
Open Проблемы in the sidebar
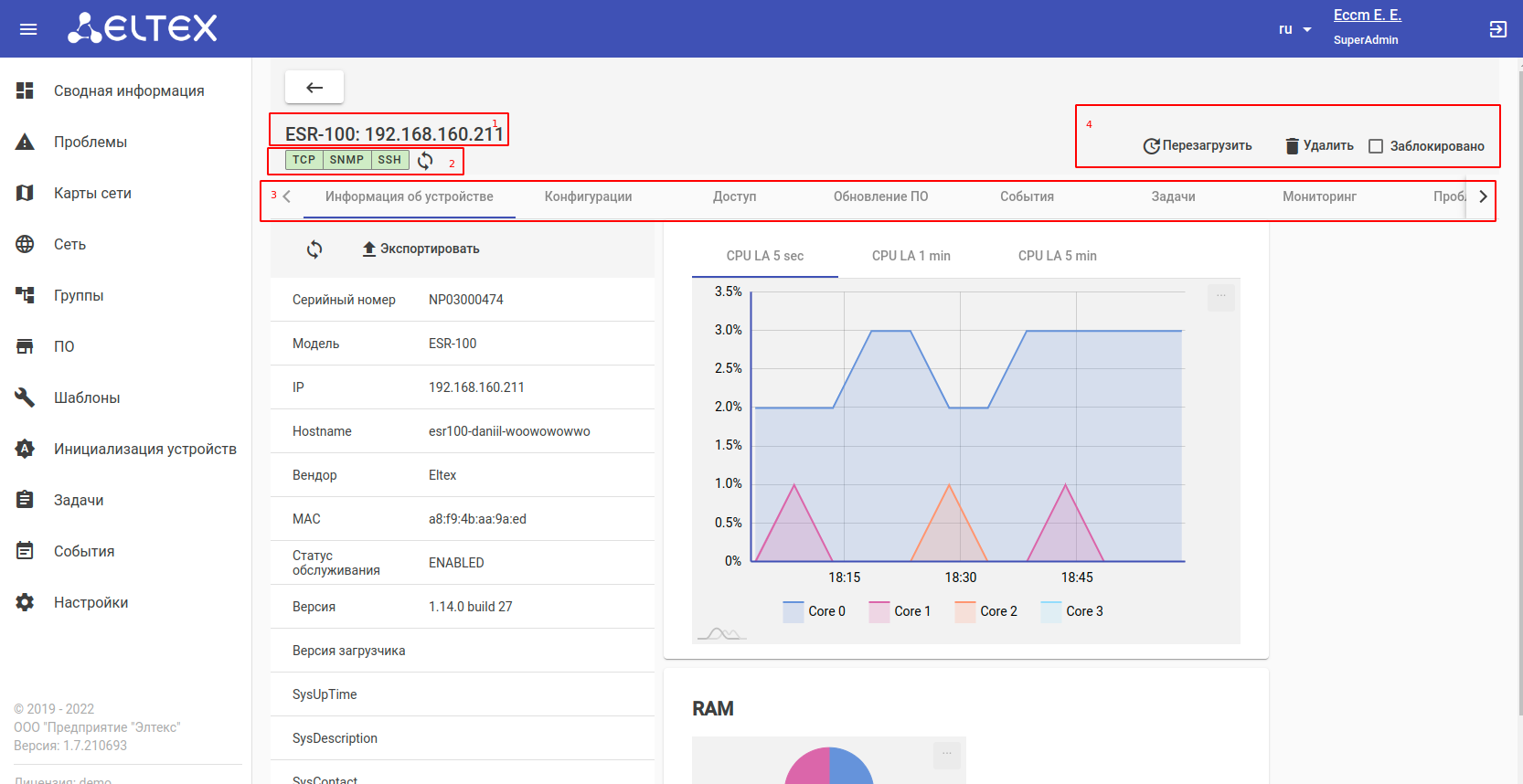(126, 142)
